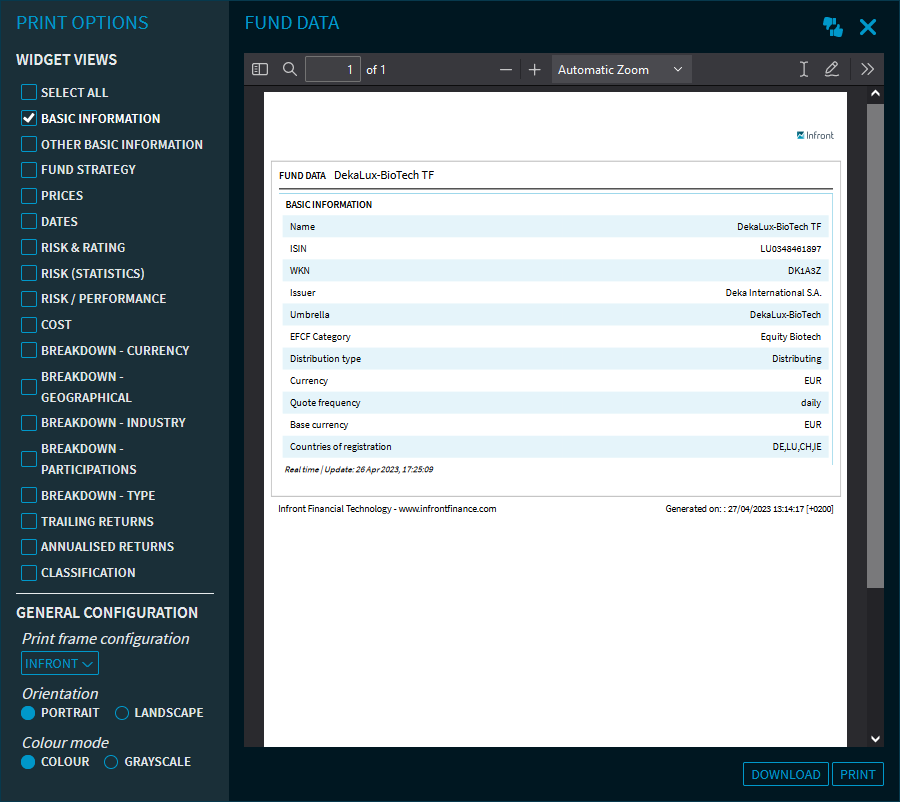Image resolution: width=900 pixels, height=802 pixels.
Task: Expand the Infront print frame dropdown
Action: tap(60, 663)
